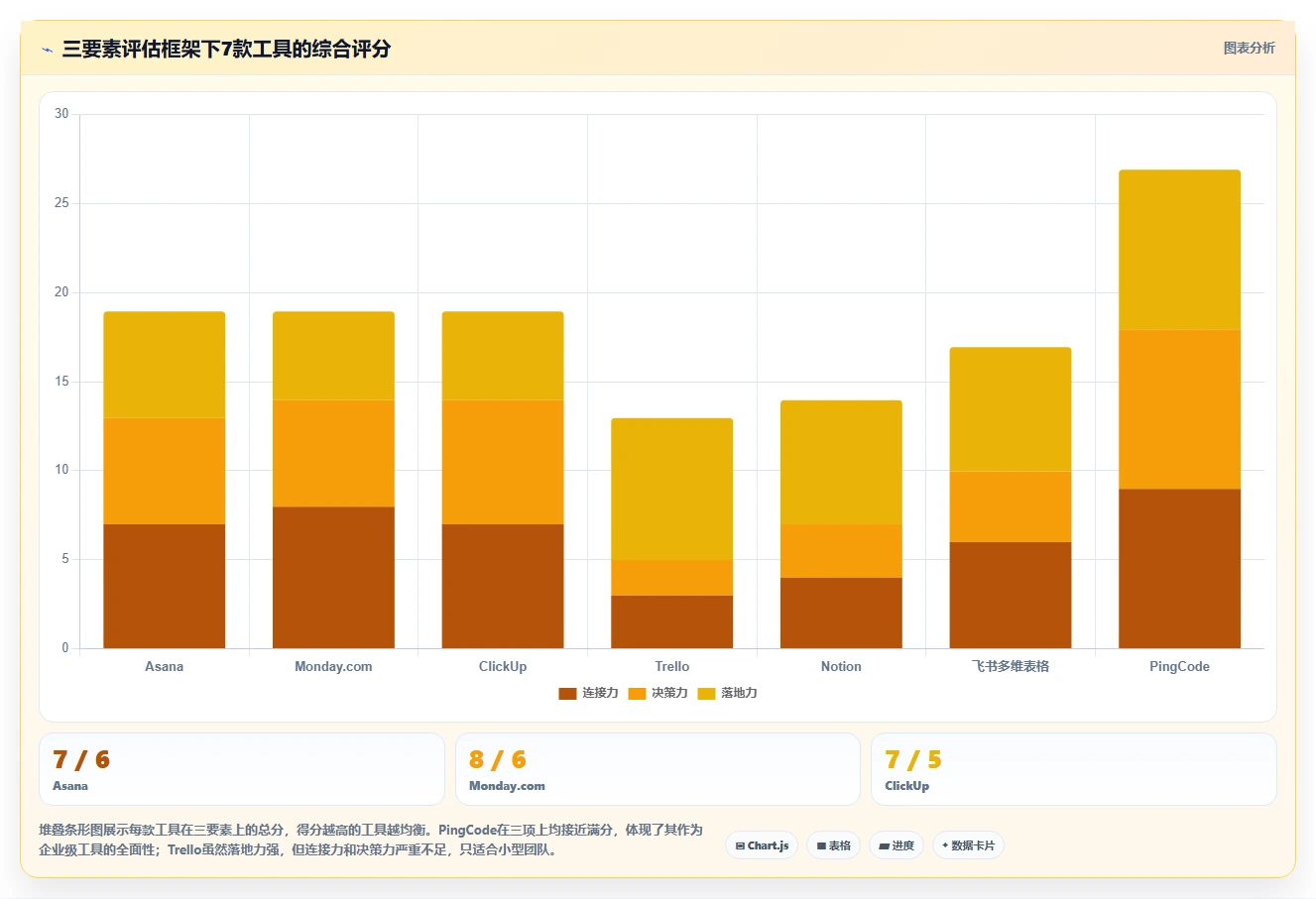This screenshot has height=899, width=1316.
Task: Click the Asana 连接力 bottom bar segment
Action: pyautogui.click(x=164, y=587)
